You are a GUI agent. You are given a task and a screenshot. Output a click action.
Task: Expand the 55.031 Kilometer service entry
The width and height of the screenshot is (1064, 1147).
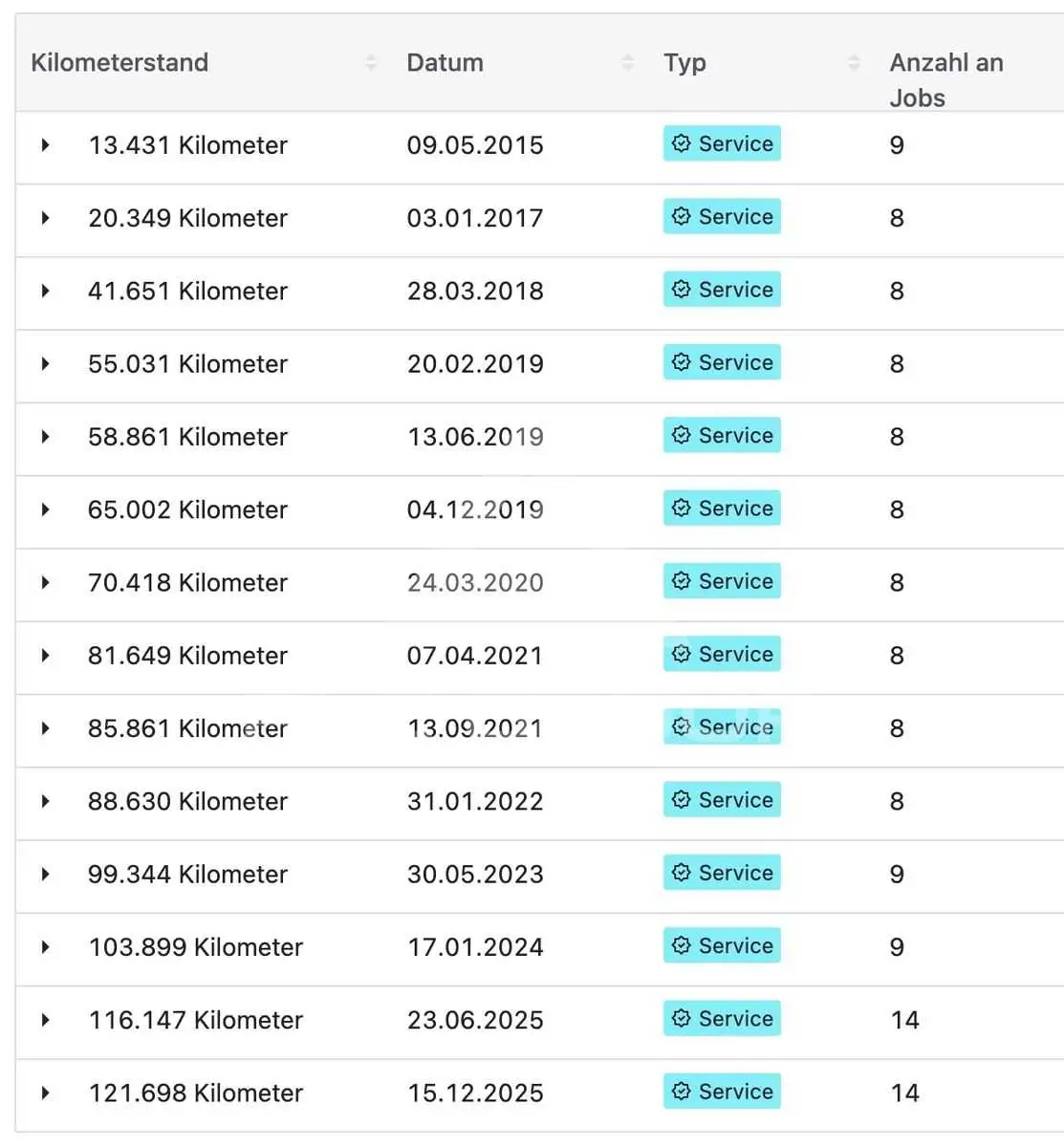pyautogui.click(x=45, y=364)
